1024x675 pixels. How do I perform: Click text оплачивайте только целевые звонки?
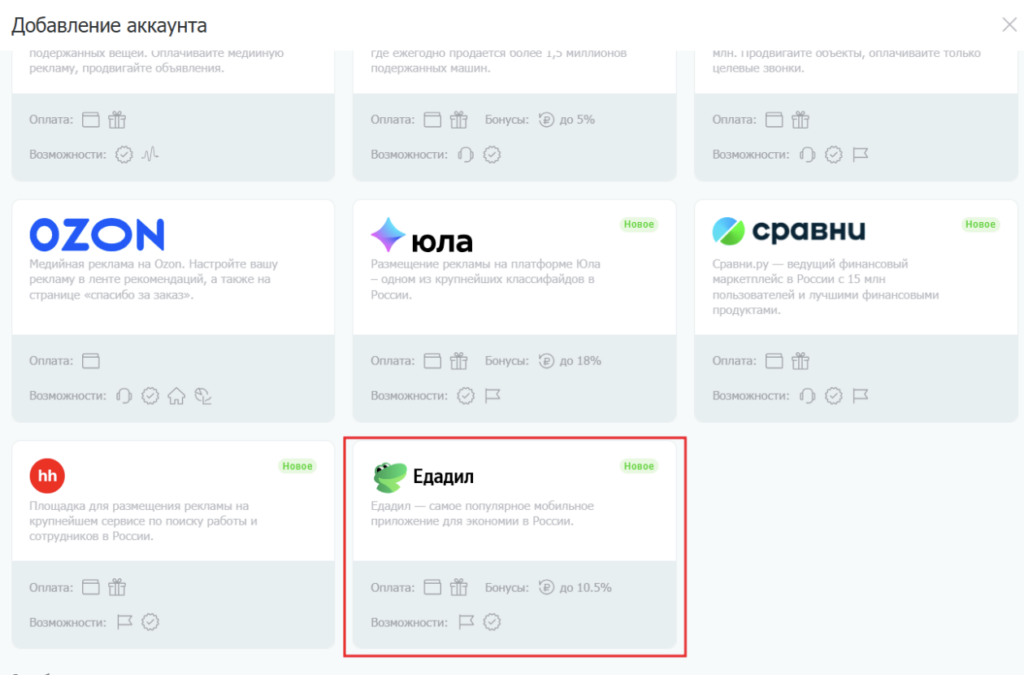[846, 60]
